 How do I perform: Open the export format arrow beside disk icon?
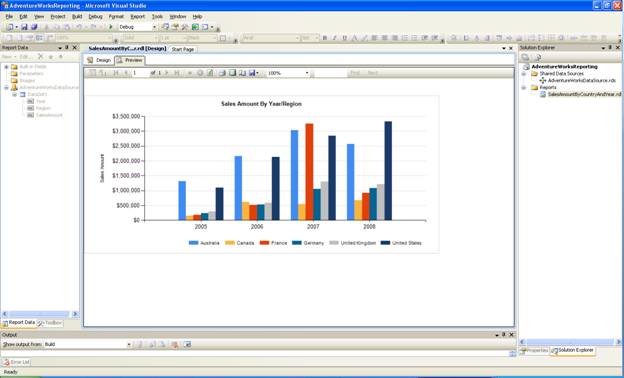coord(257,73)
